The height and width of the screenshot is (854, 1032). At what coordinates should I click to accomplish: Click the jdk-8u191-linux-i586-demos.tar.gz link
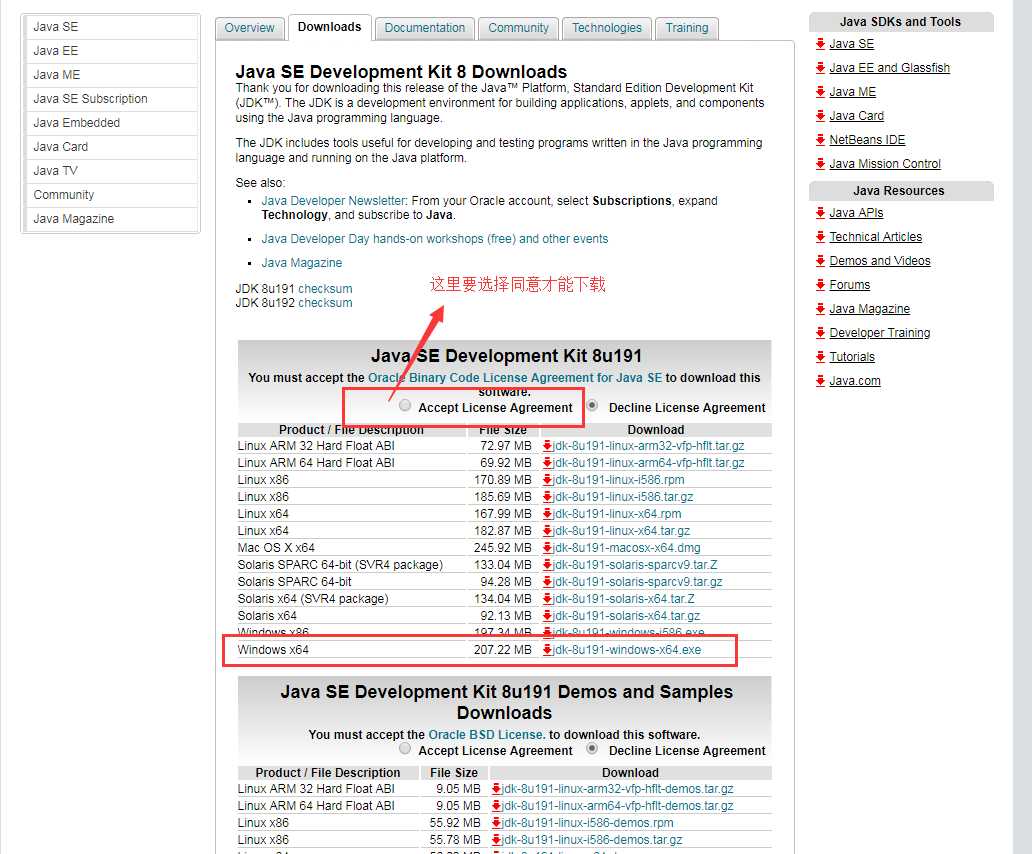tap(592, 840)
